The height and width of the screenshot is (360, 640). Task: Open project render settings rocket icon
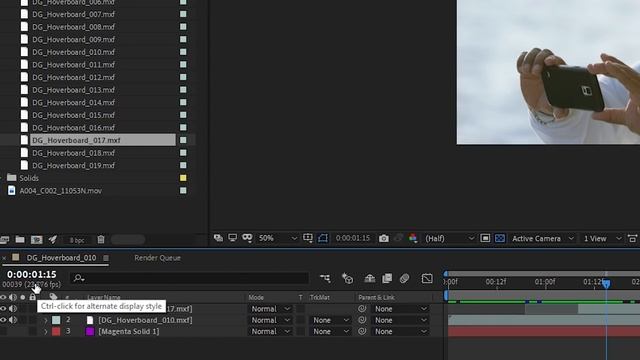click(x=53, y=239)
